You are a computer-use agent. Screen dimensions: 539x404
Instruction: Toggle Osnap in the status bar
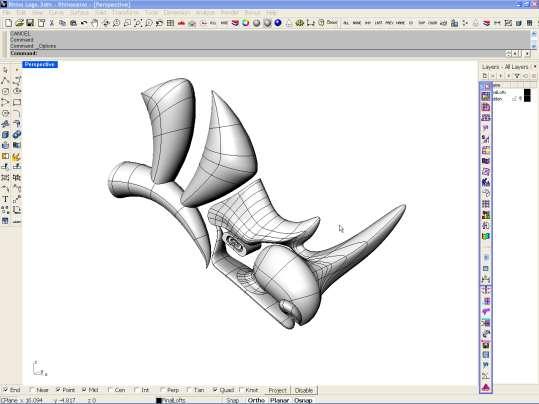pos(303,401)
